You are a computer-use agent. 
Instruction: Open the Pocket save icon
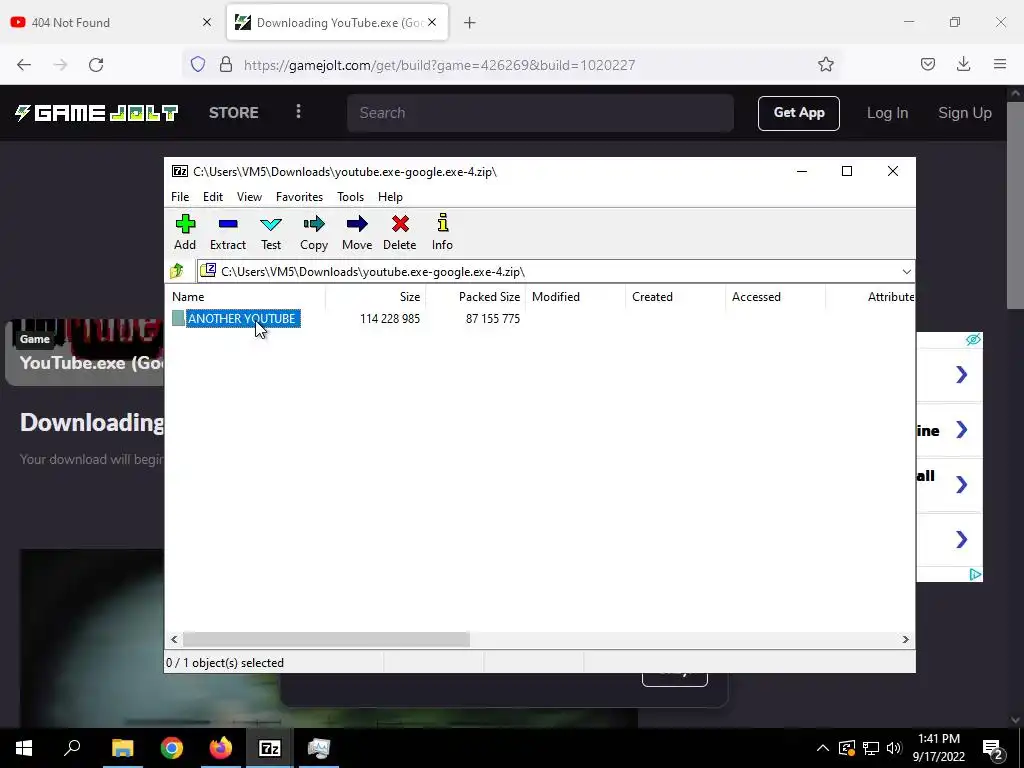click(927, 64)
